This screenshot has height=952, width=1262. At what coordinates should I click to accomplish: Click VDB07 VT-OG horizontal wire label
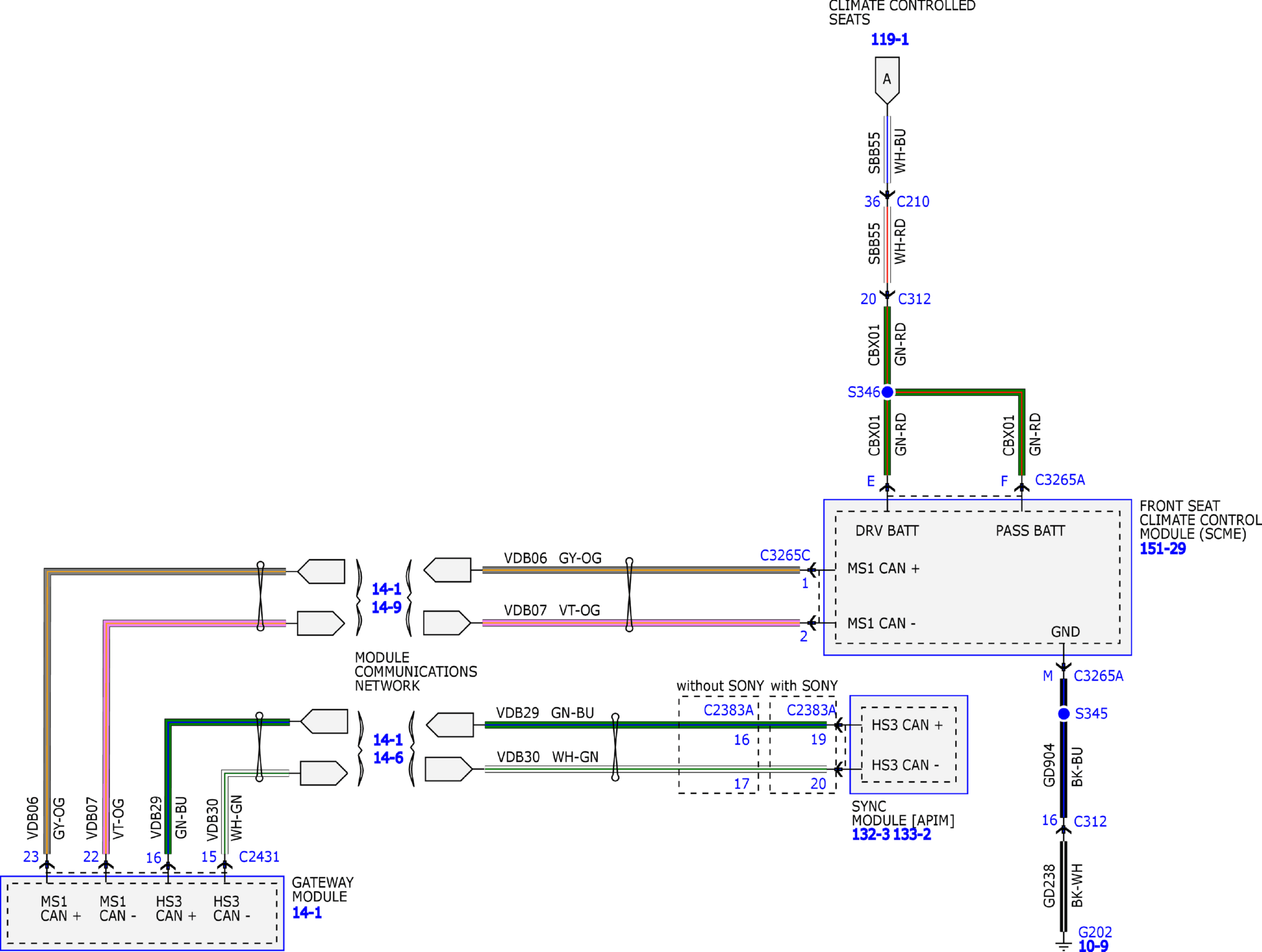tap(552, 611)
